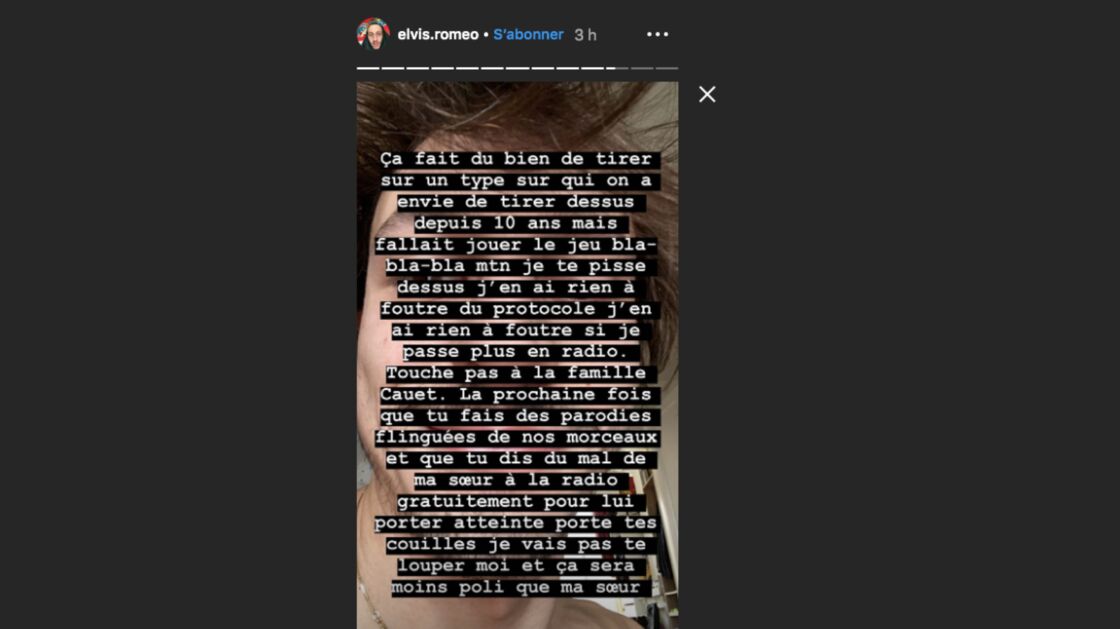Viewport: 1120px width, 629px height.
Task: Click the hair area above the story text
Action: coord(517,114)
